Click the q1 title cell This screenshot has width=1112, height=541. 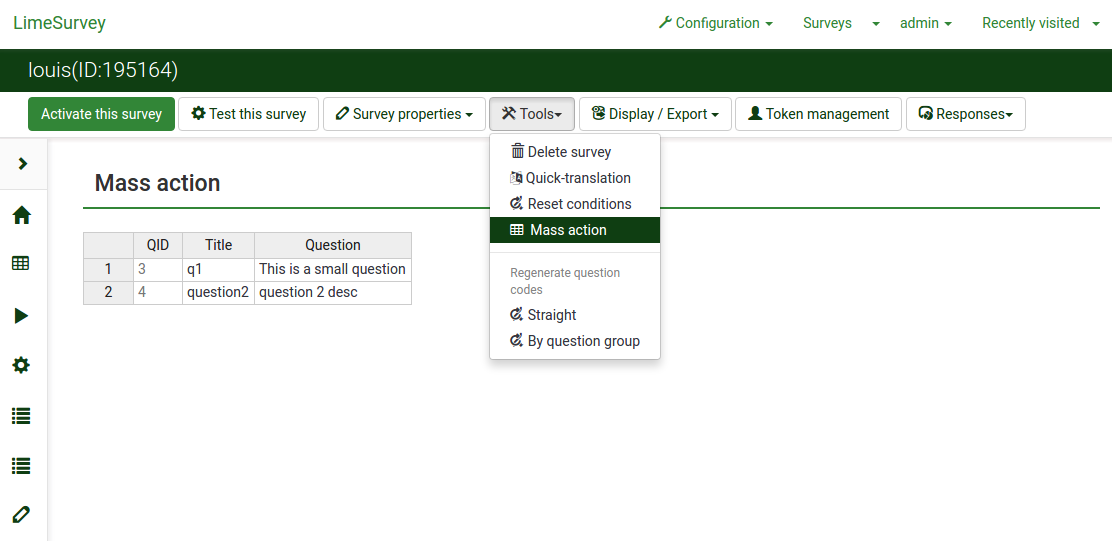tap(218, 269)
